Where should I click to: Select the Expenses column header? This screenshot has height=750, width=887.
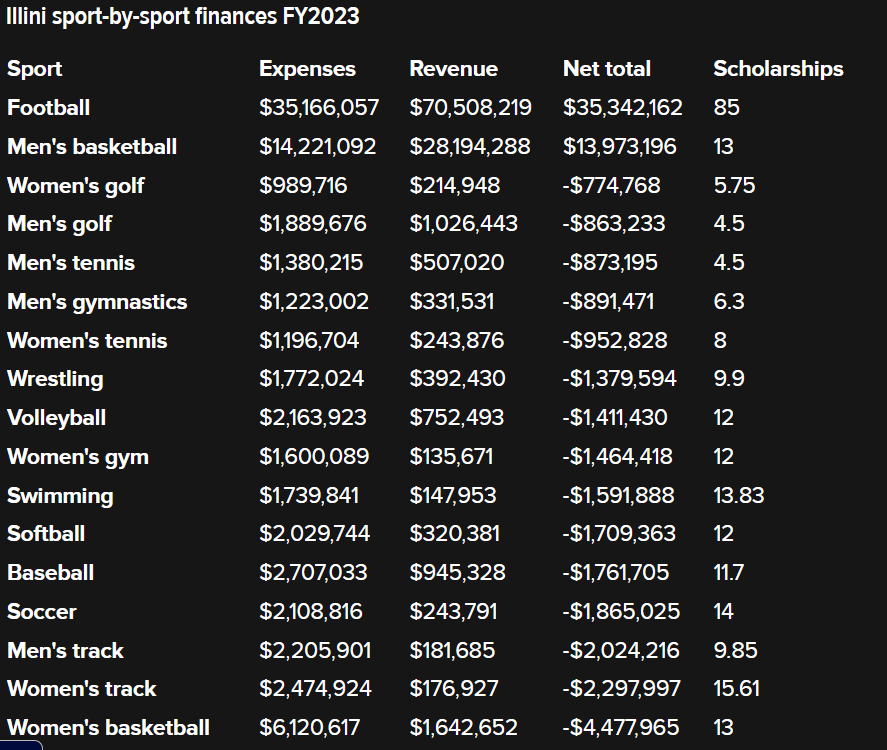[307, 69]
